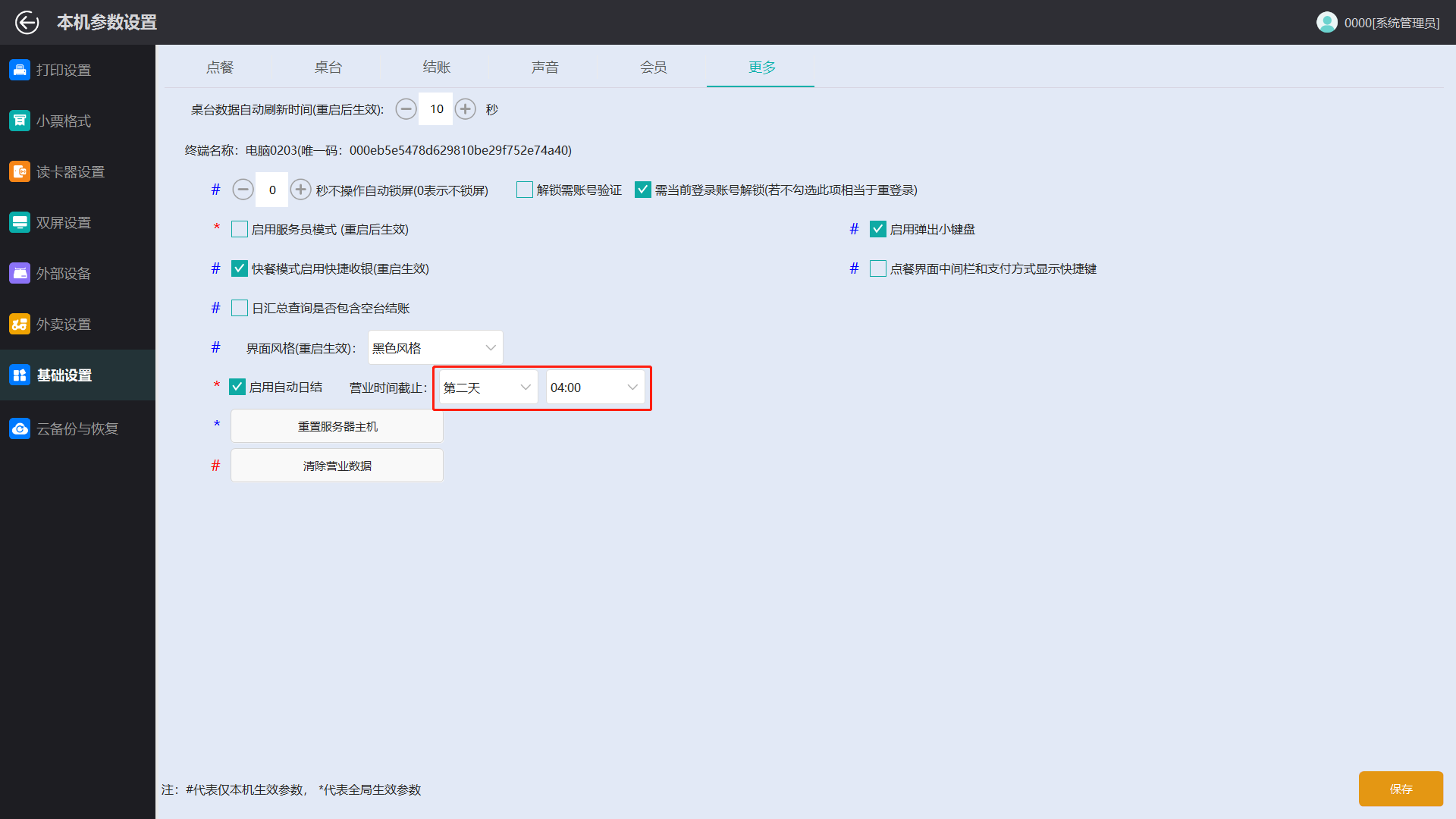Toggle 需当前登录账号解锁 checkbox
1456x819 pixels.
643,190
